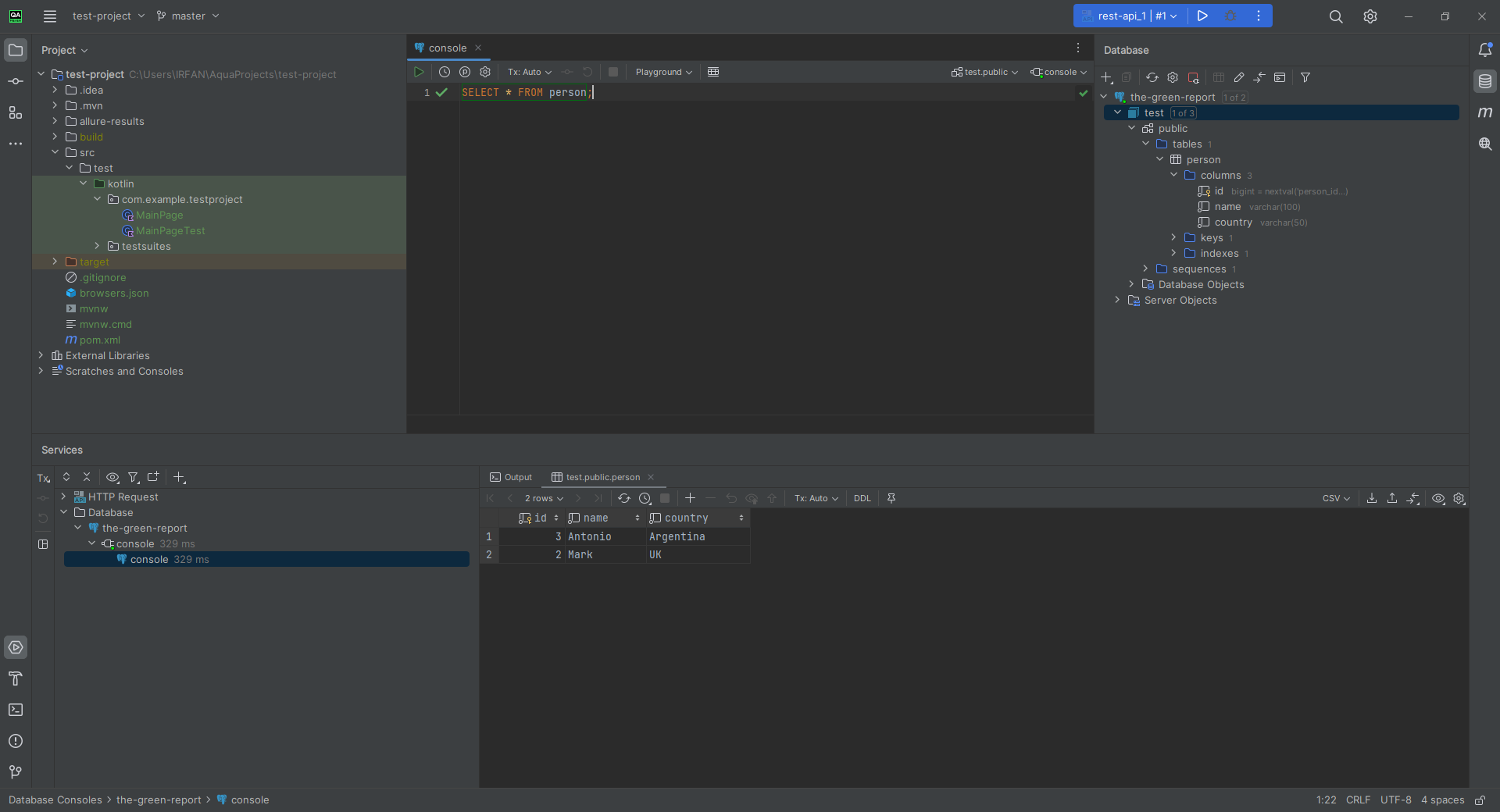Open Playground mode dropdown

coord(664,72)
